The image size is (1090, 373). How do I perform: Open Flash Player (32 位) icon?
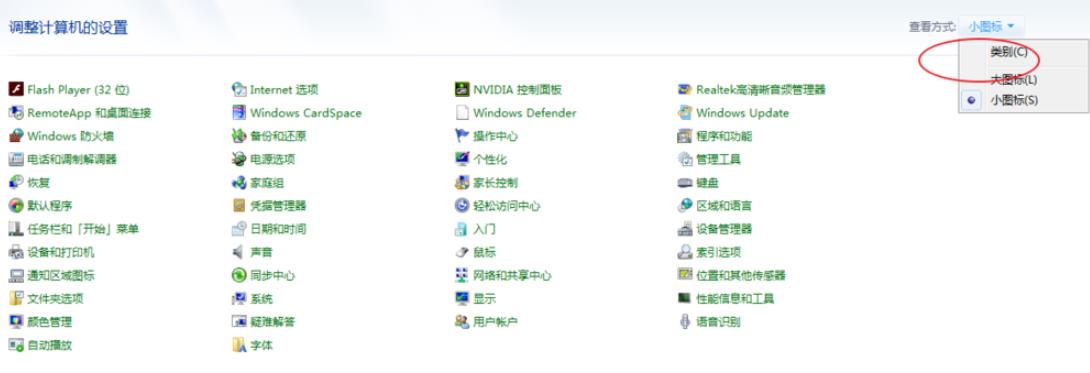click(x=16, y=90)
